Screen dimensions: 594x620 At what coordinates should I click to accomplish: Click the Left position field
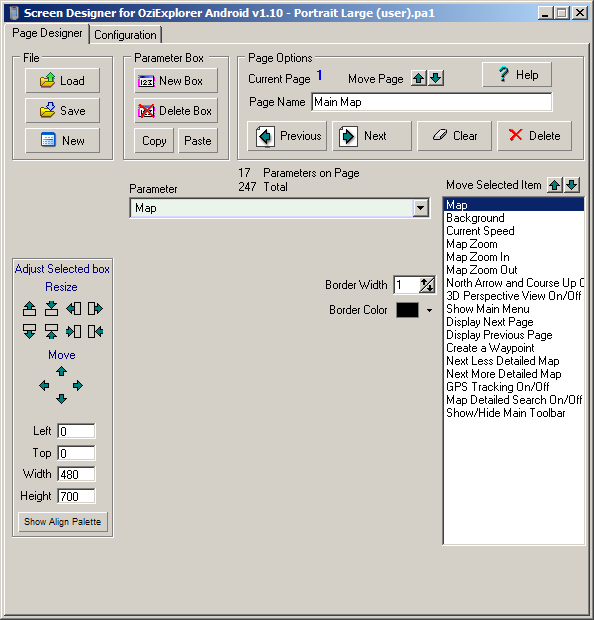tap(76, 431)
